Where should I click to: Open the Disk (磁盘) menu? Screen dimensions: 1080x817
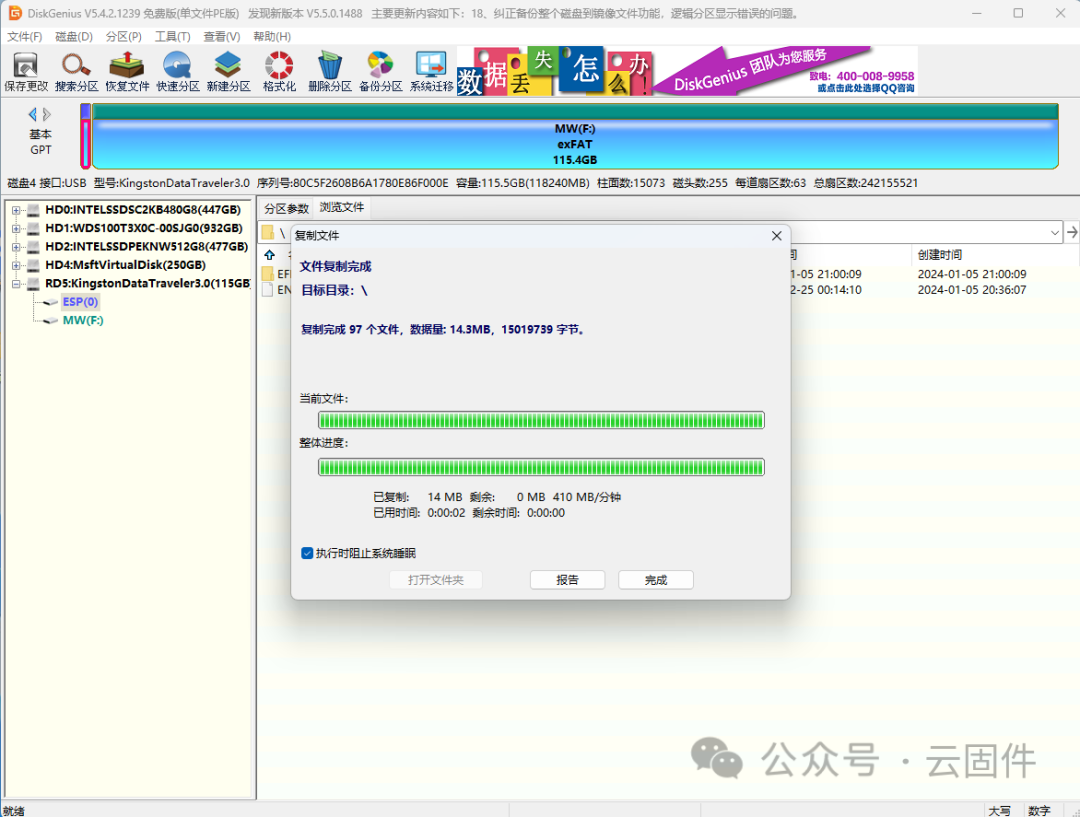74,37
